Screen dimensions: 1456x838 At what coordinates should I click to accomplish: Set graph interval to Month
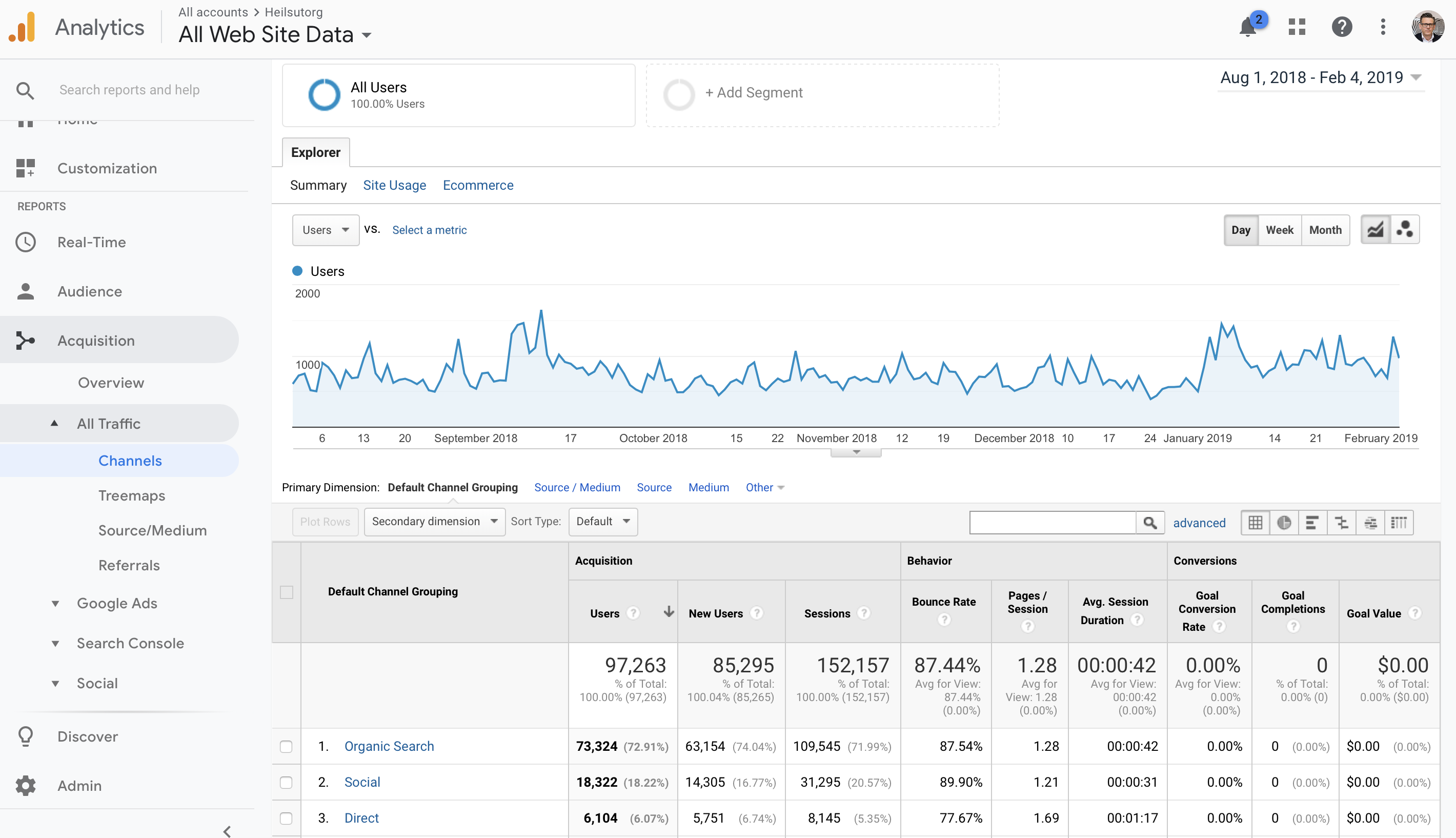(1325, 230)
